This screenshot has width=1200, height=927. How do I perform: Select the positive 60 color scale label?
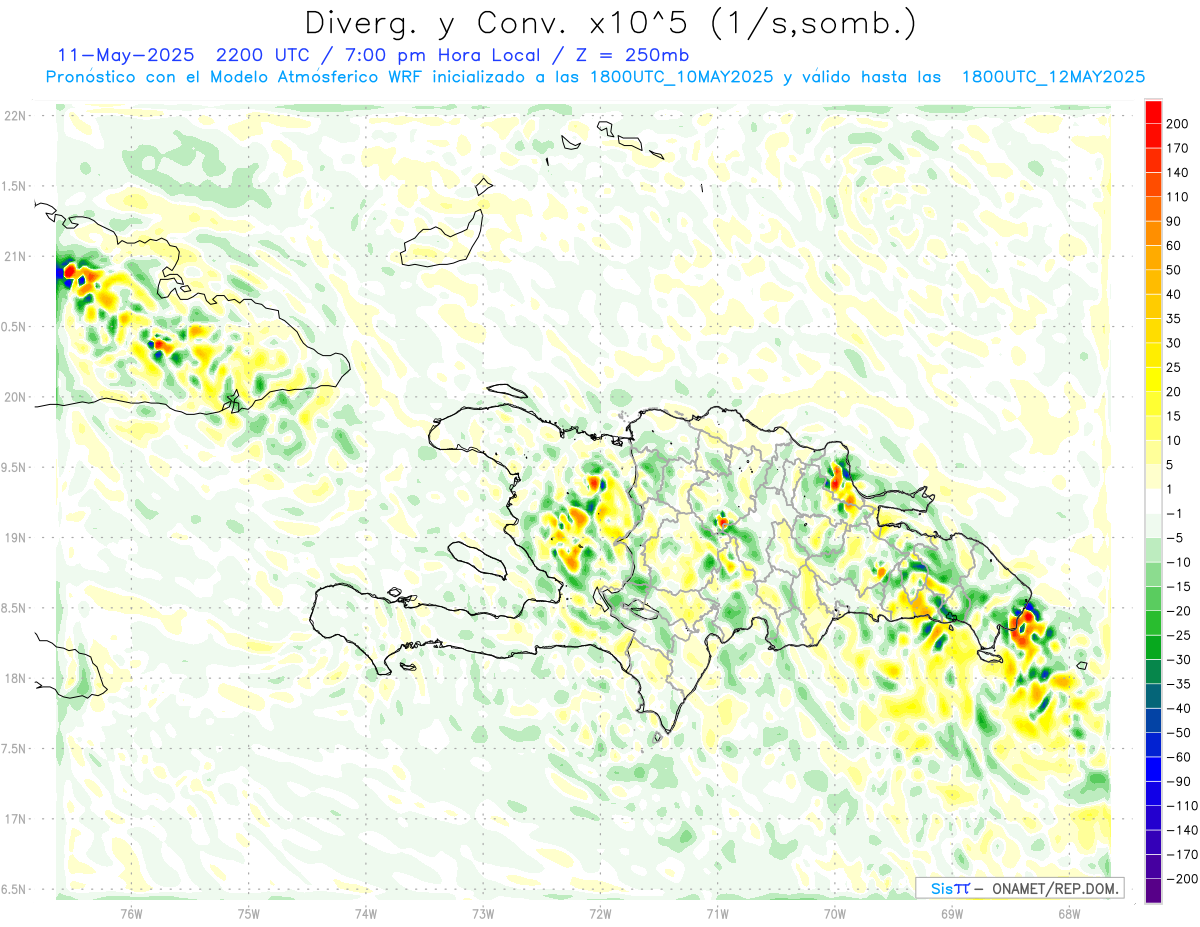(x=1174, y=246)
